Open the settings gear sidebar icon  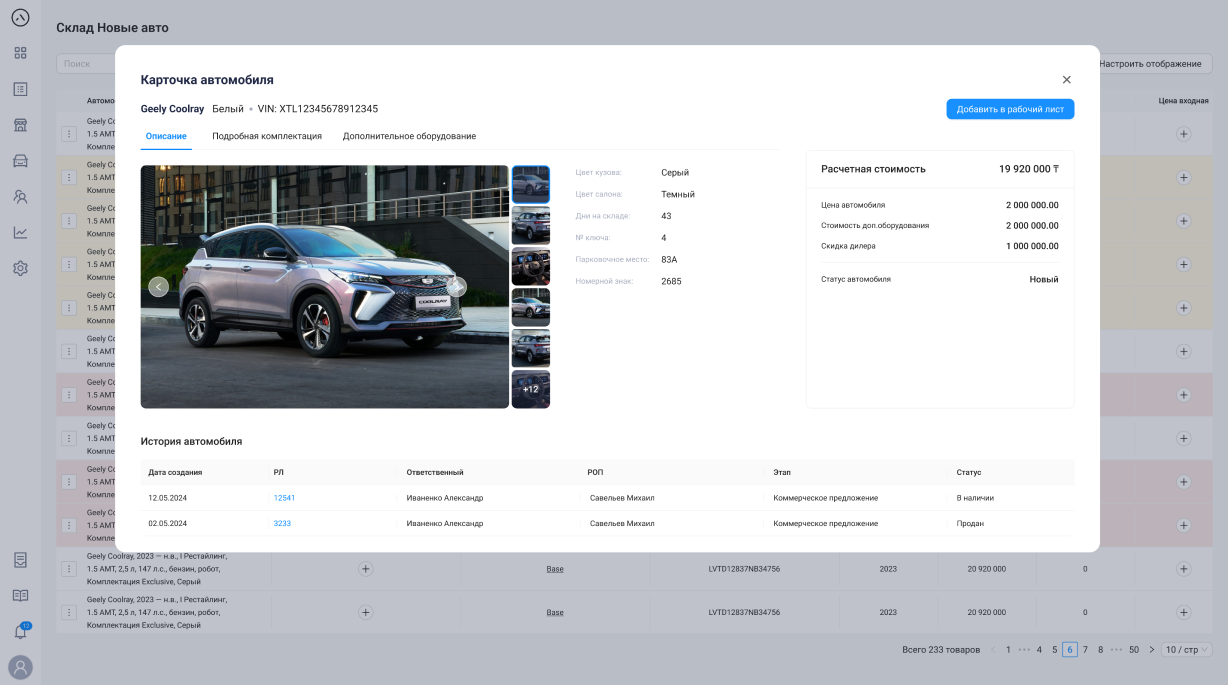pos(20,268)
